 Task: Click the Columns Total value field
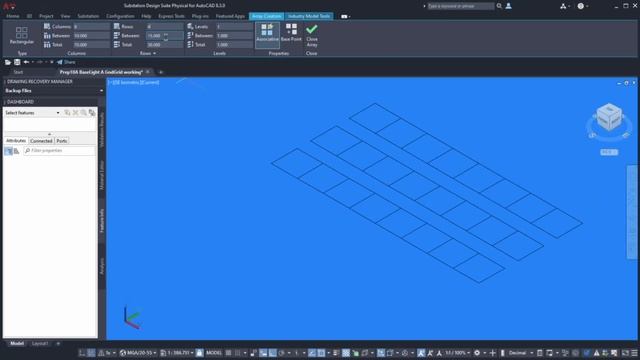coord(91,44)
